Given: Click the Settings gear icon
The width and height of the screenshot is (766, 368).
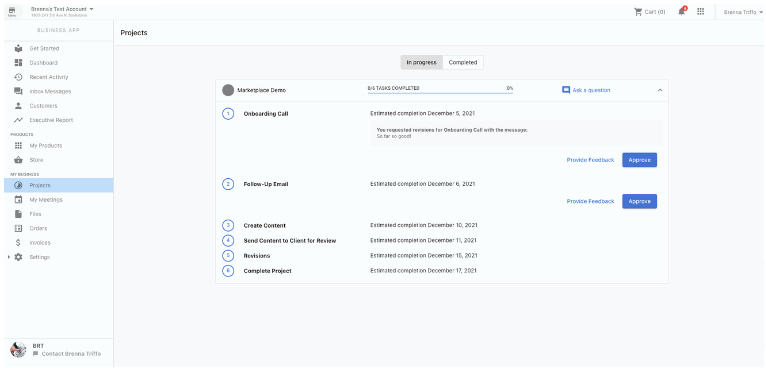Looking at the screenshot, I should pyautogui.click(x=19, y=257).
